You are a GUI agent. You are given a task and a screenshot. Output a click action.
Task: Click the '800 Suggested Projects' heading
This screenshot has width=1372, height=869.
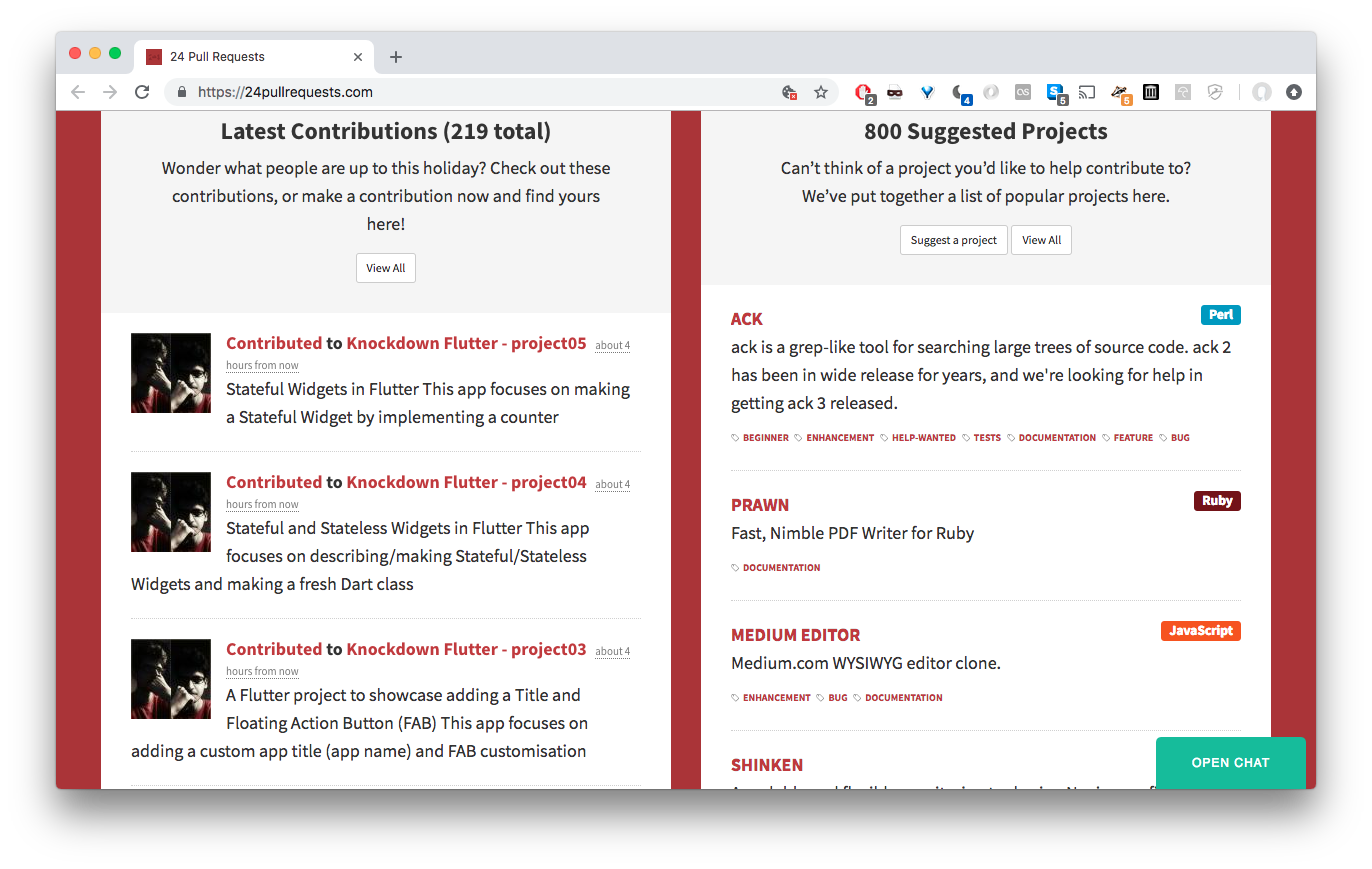point(986,131)
